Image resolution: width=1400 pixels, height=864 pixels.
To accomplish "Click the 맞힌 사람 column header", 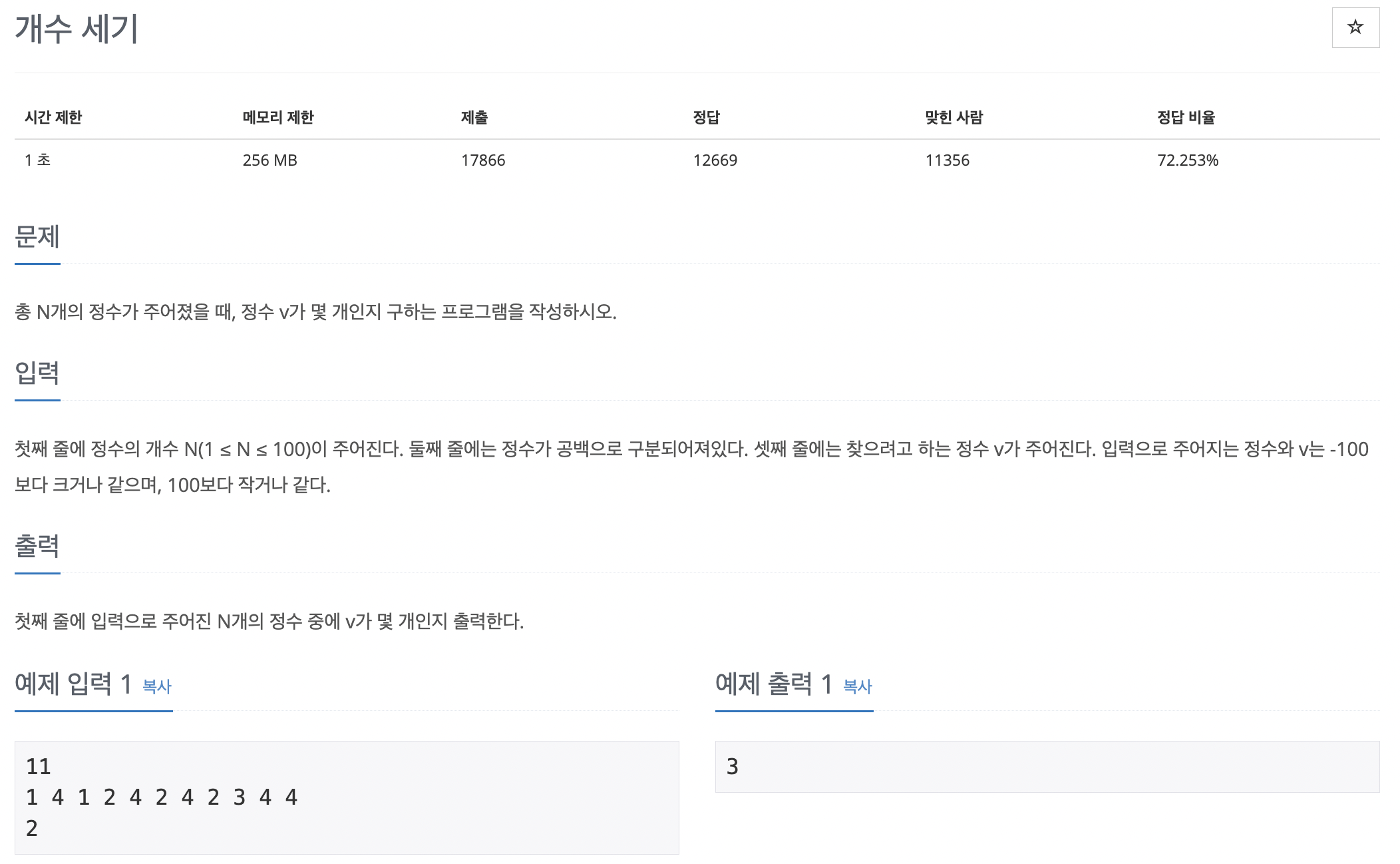I will (x=954, y=117).
